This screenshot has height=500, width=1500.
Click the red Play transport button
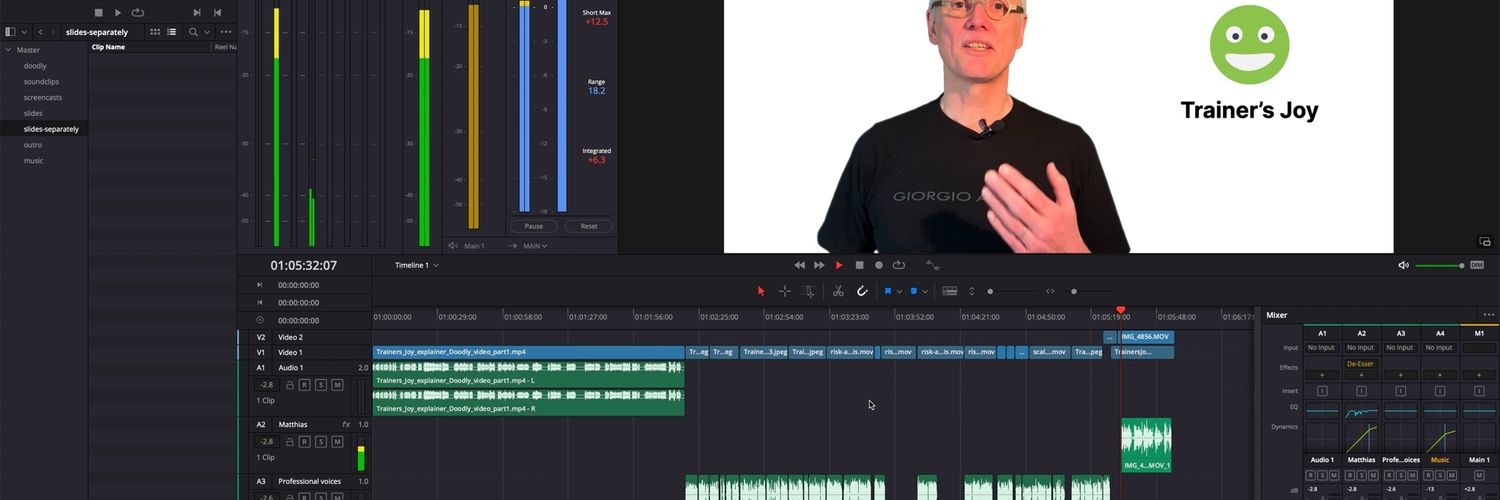[839, 265]
